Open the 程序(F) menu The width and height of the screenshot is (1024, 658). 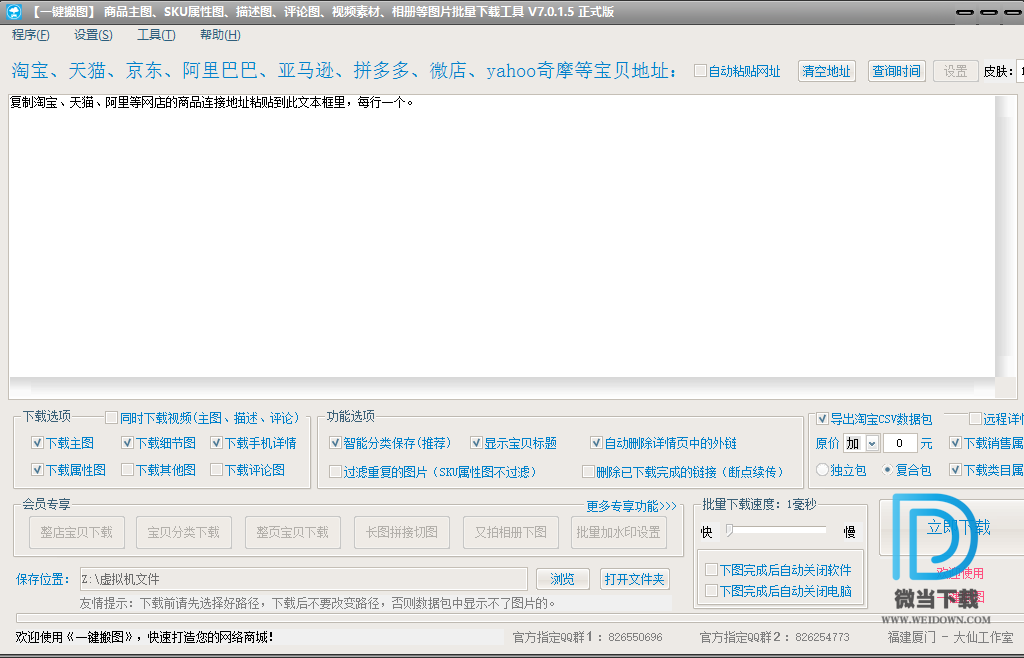pos(31,35)
